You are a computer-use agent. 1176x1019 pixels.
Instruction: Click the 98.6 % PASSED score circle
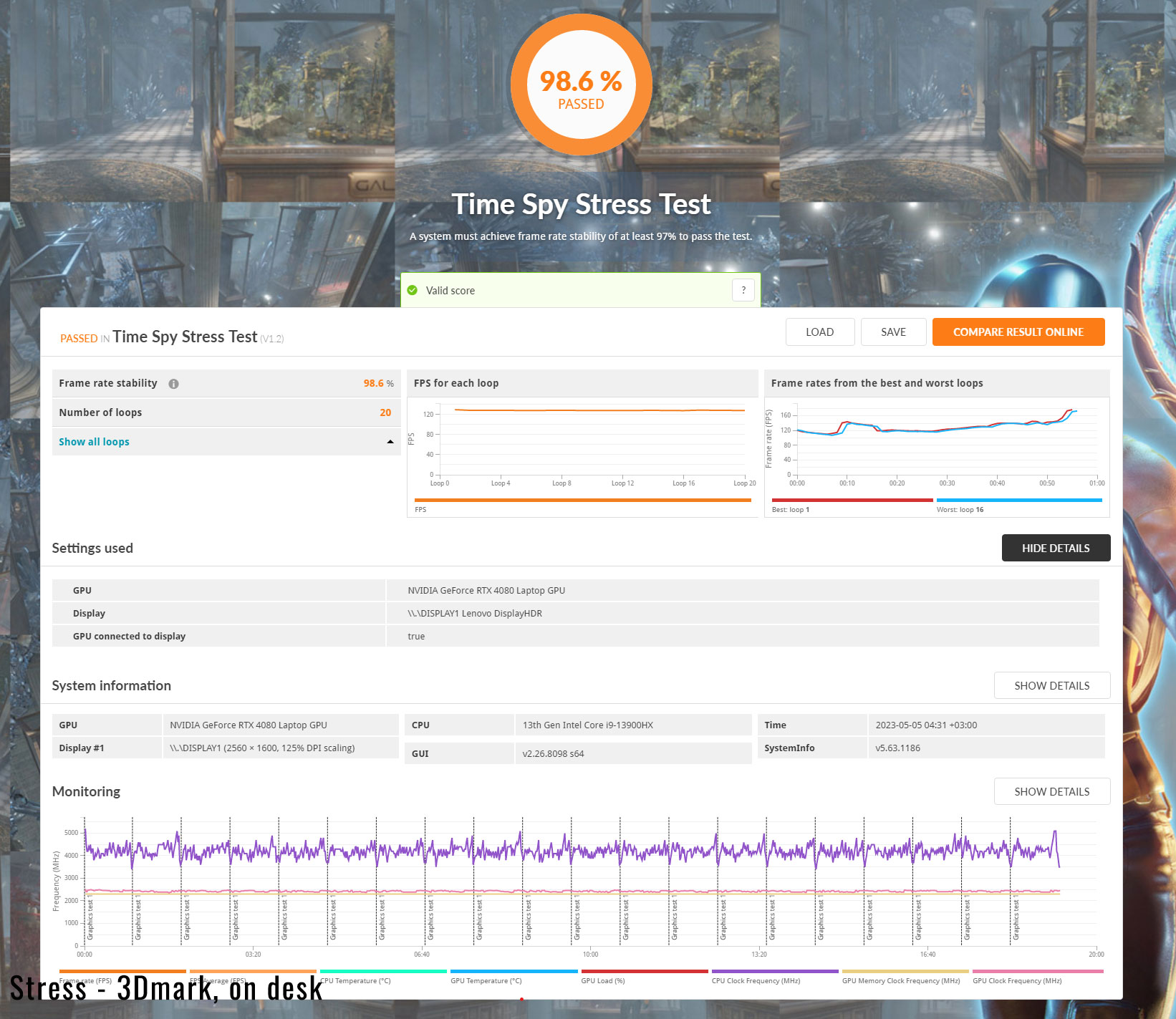581,85
